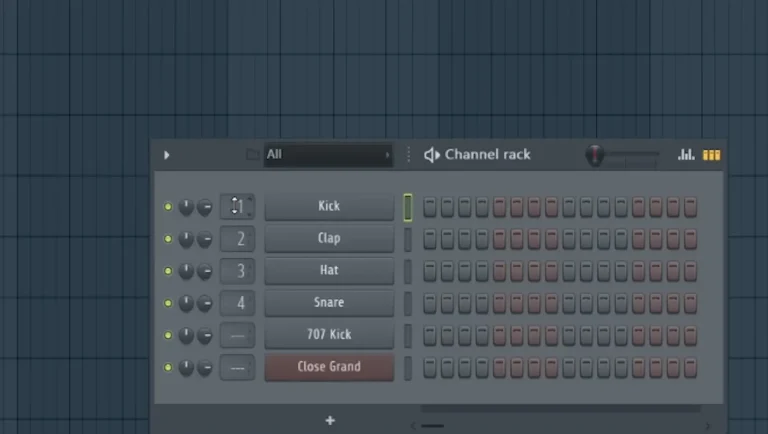Click the 707 Kick panning knob

tap(186, 335)
